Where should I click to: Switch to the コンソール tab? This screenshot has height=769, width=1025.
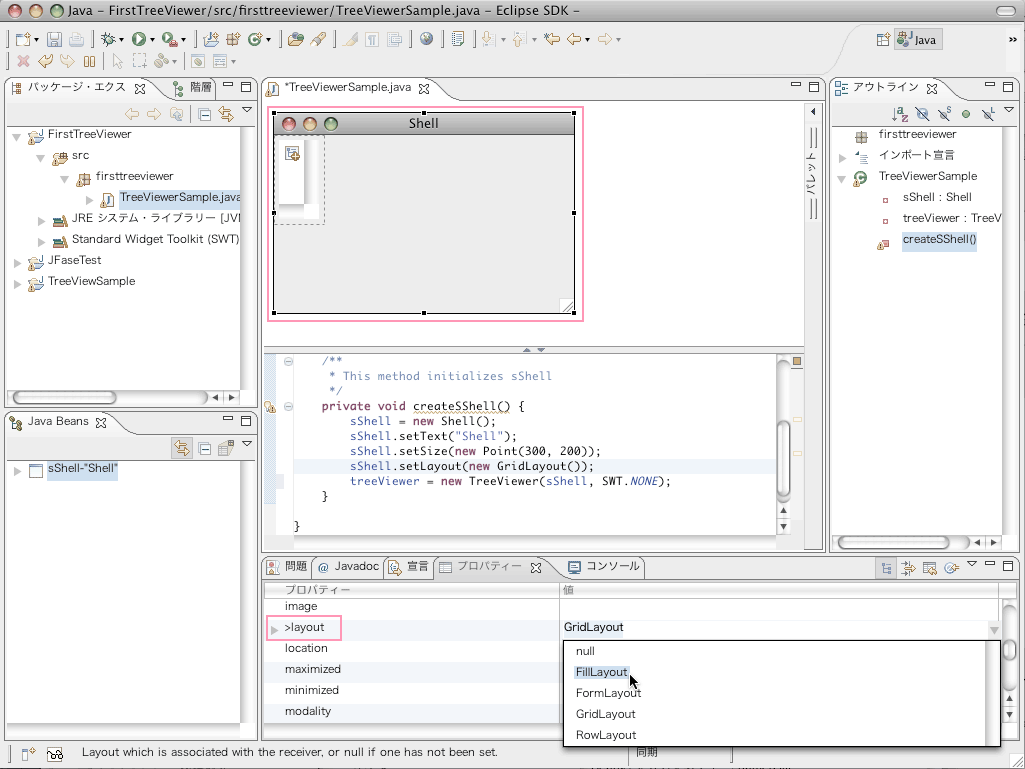pos(604,566)
